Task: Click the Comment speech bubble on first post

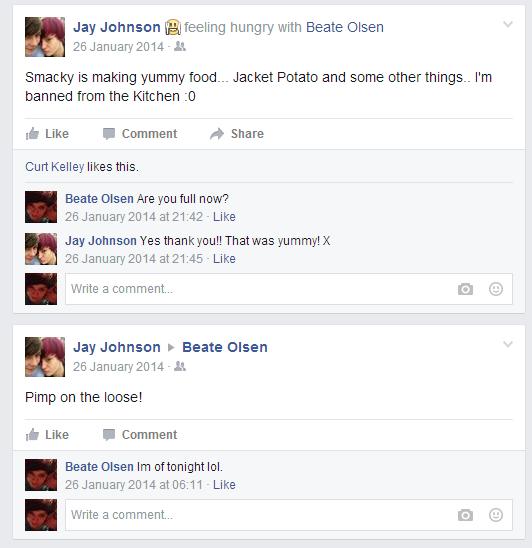Action: 109,134
